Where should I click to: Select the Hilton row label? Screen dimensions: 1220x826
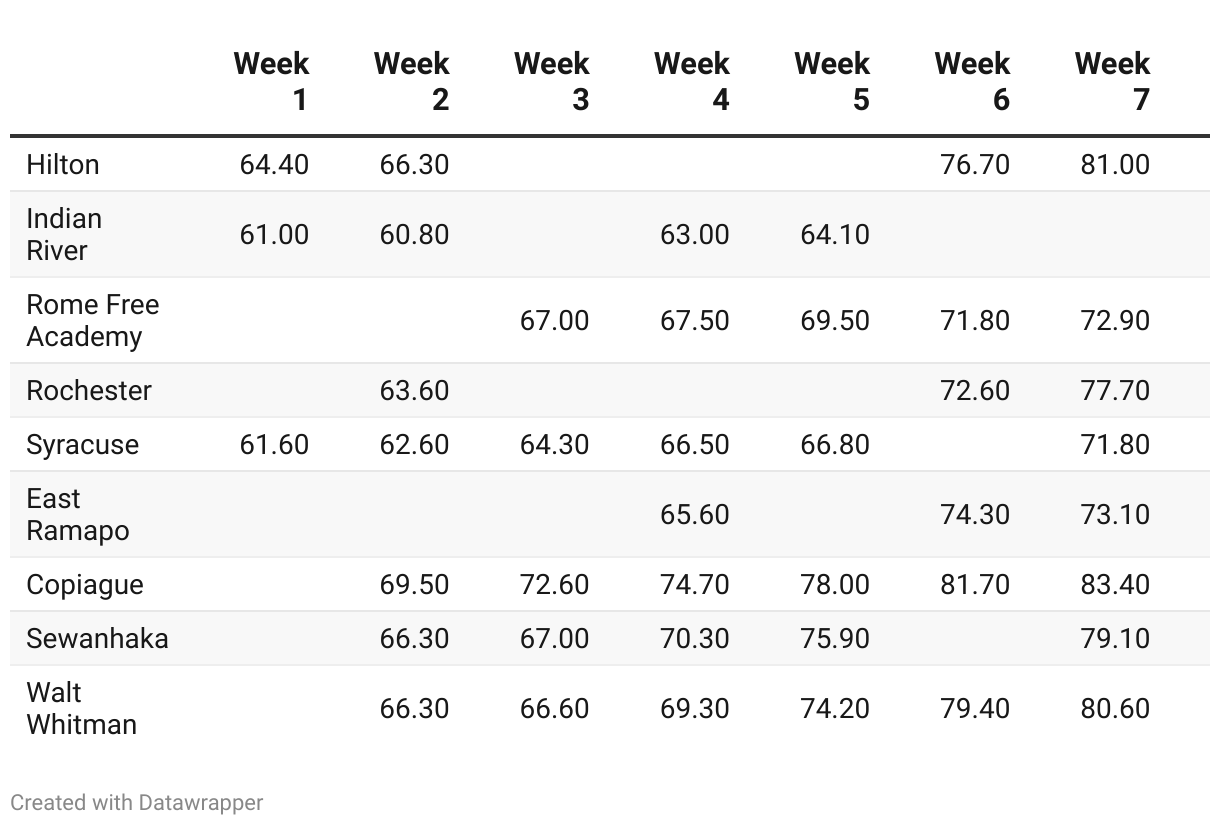[x=63, y=165]
